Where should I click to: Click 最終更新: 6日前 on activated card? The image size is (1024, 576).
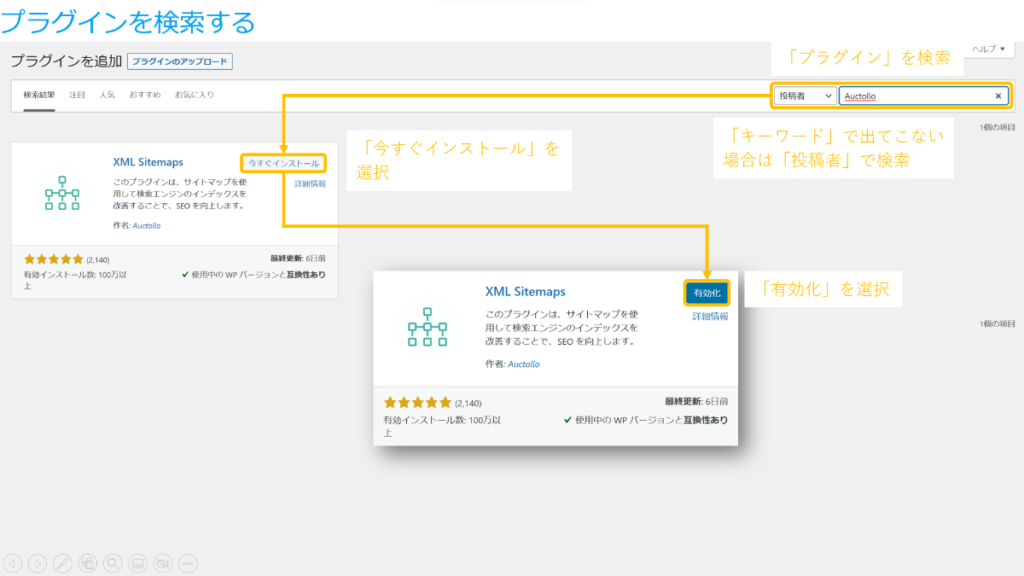pos(696,402)
